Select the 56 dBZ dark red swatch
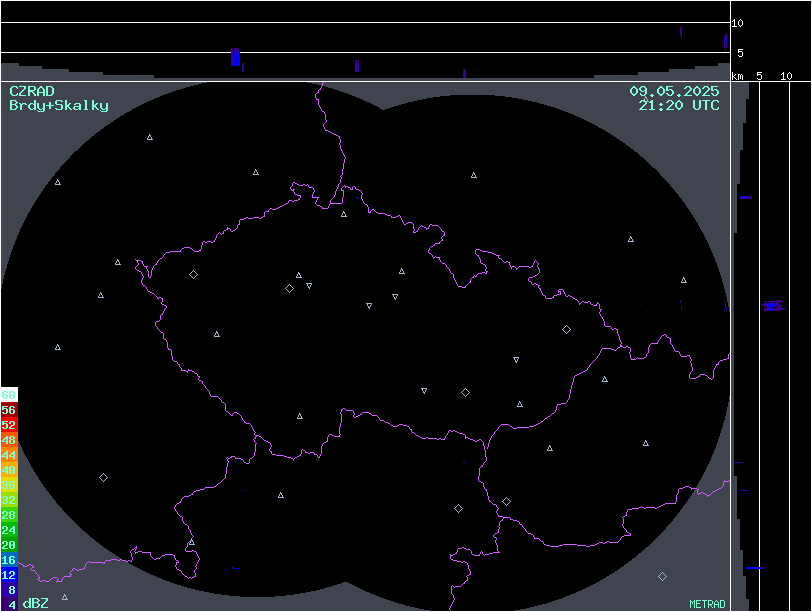 9,410
